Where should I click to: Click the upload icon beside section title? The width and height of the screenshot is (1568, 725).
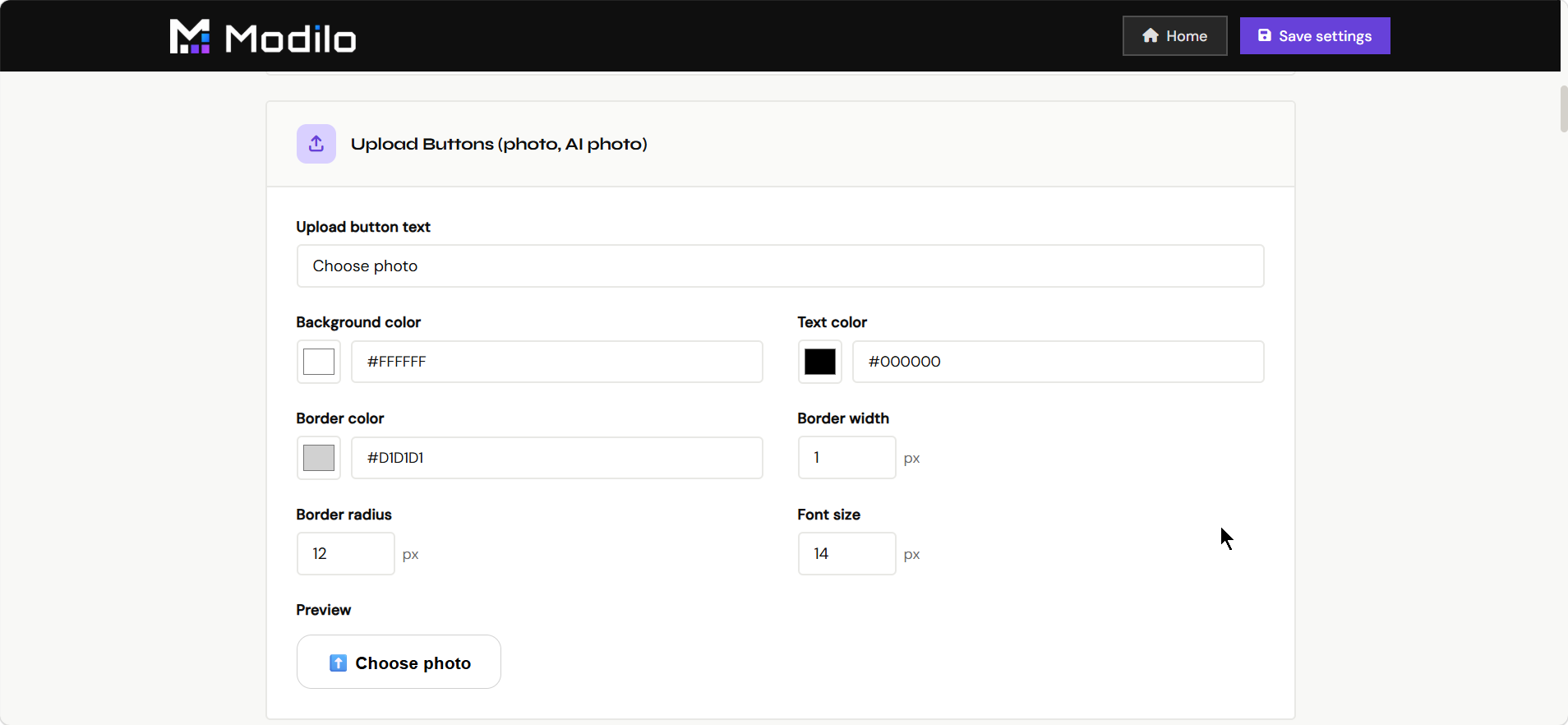(316, 144)
